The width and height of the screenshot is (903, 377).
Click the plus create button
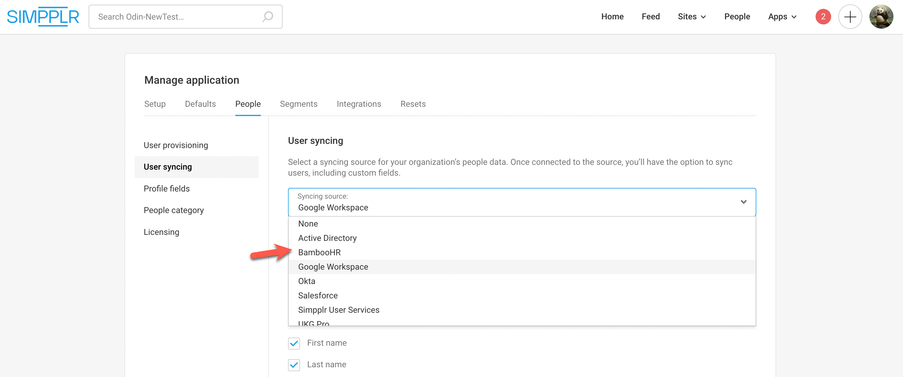850,17
